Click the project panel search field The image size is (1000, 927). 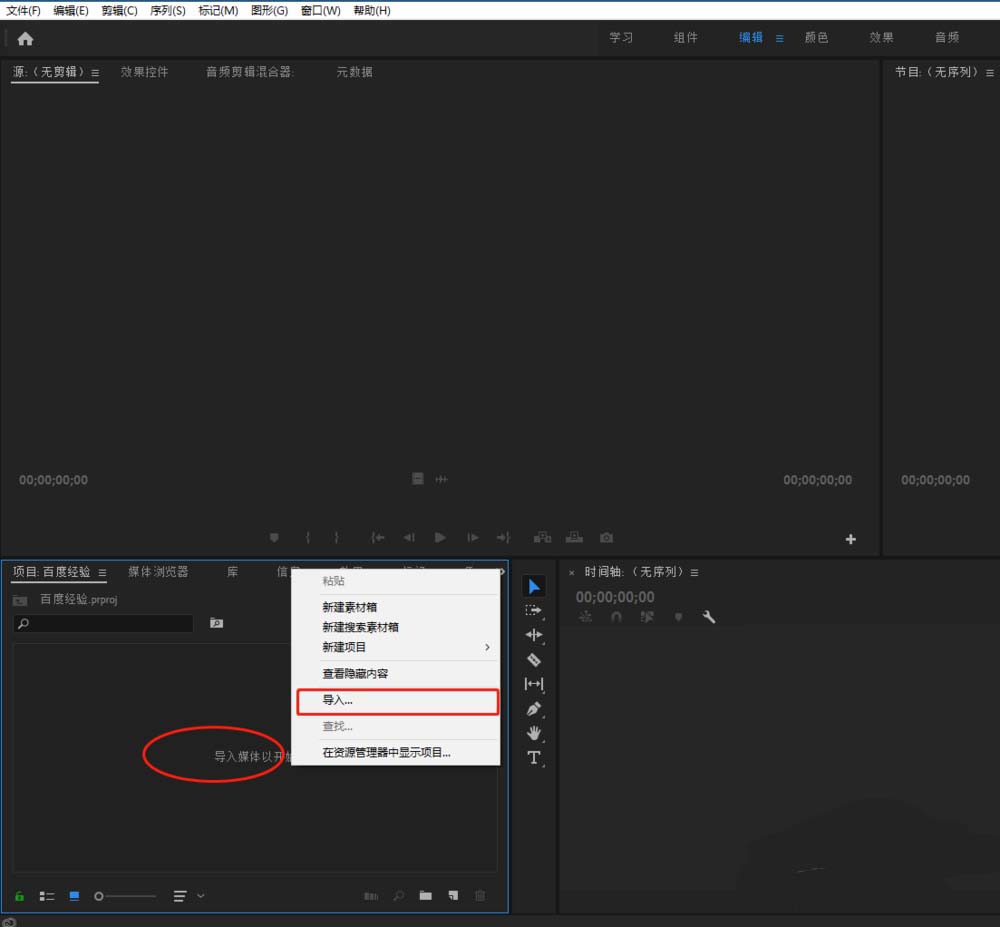108,623
